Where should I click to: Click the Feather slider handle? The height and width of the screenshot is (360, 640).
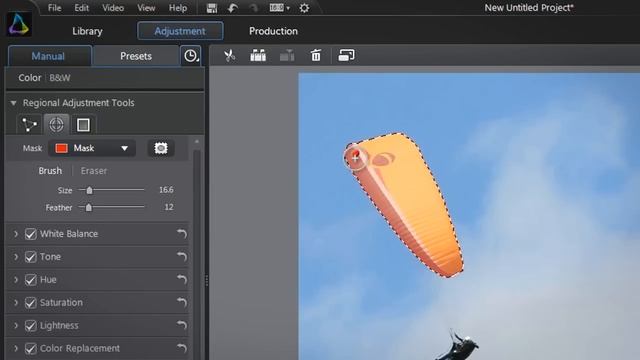(89, 207)
